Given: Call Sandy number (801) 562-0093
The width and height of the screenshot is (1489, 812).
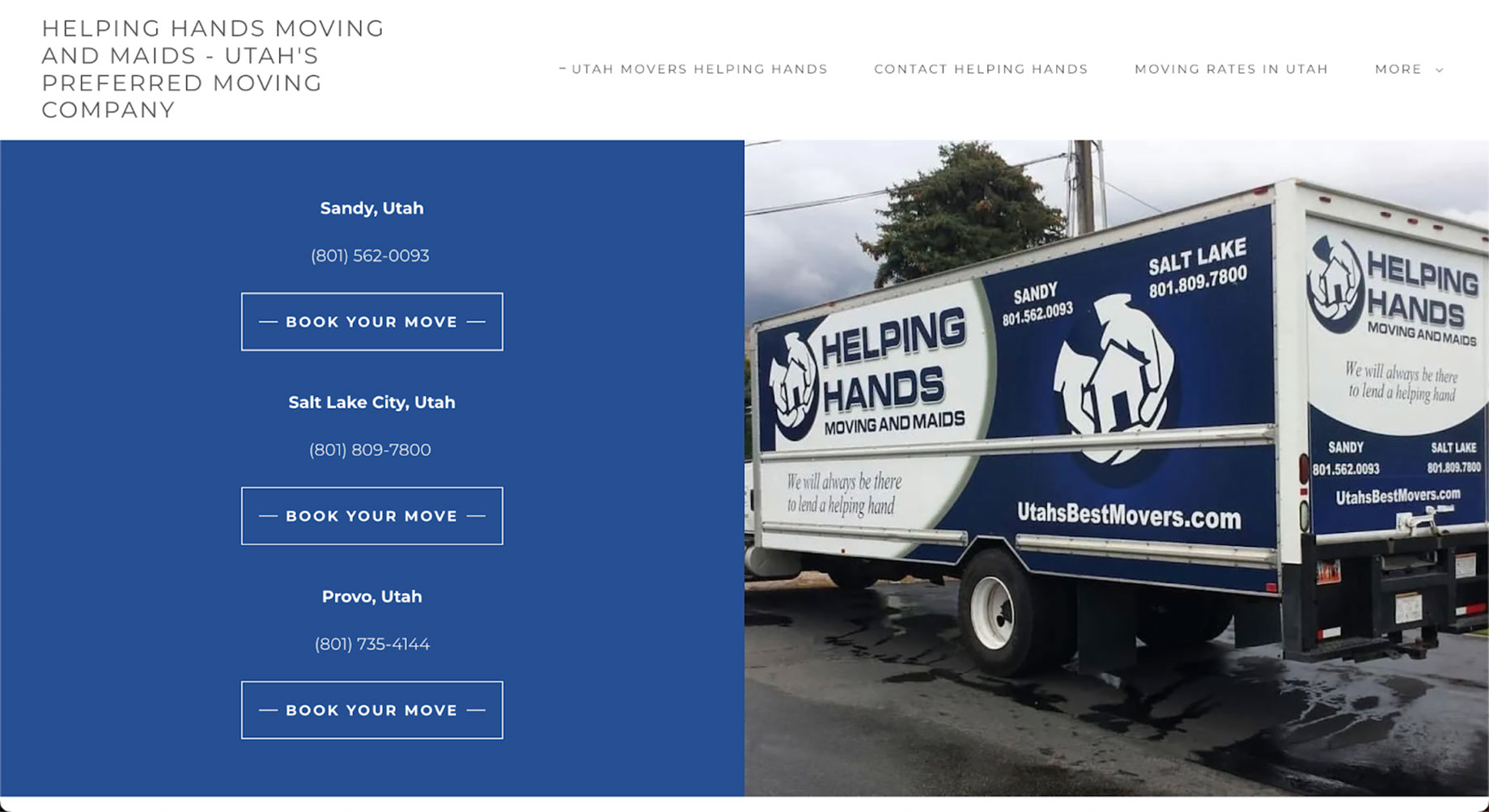Looking at the screenshot, I should coord(370,256).
